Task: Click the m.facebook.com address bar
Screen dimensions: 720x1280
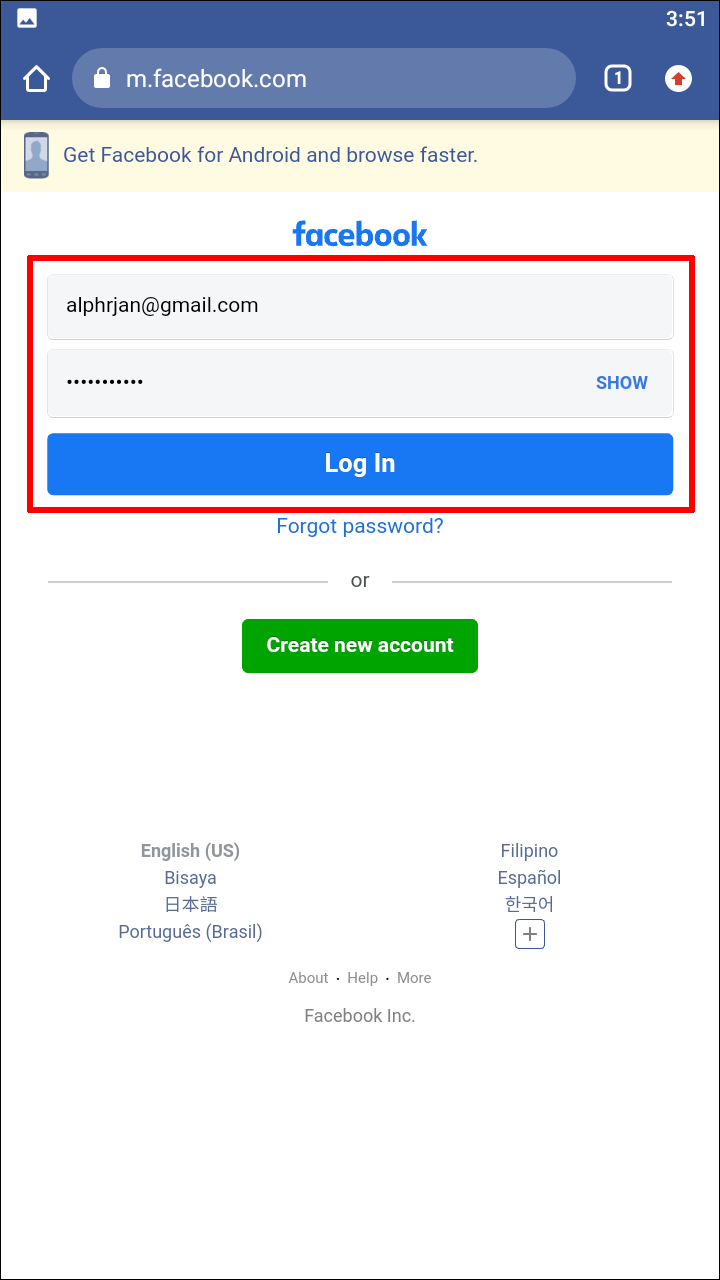Action: pos(324,79)
